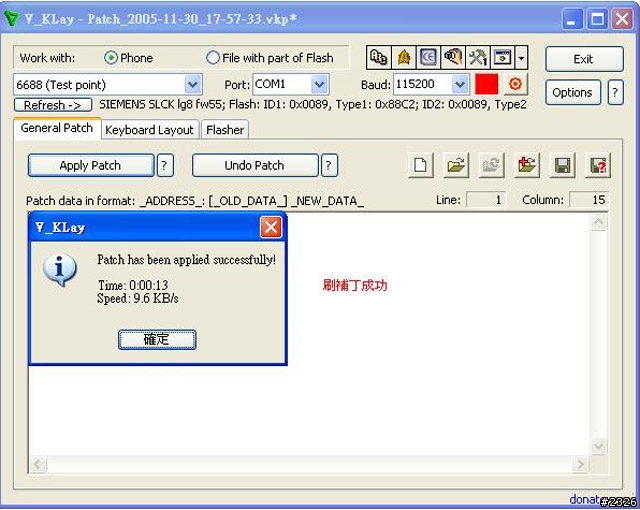Open help next to Undo Patch
Screen dimensions: 640x510
coord(329,165)
